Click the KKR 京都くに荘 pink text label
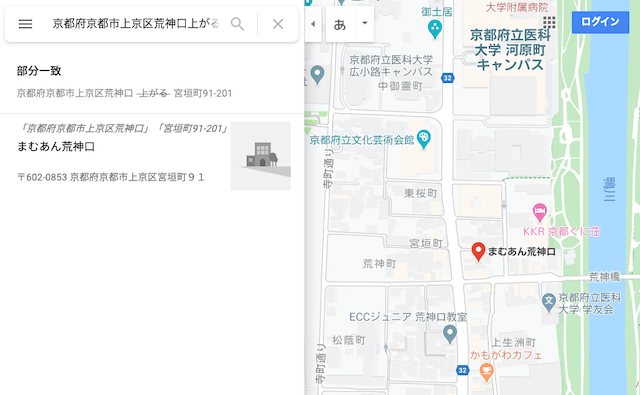 point(561,231)
